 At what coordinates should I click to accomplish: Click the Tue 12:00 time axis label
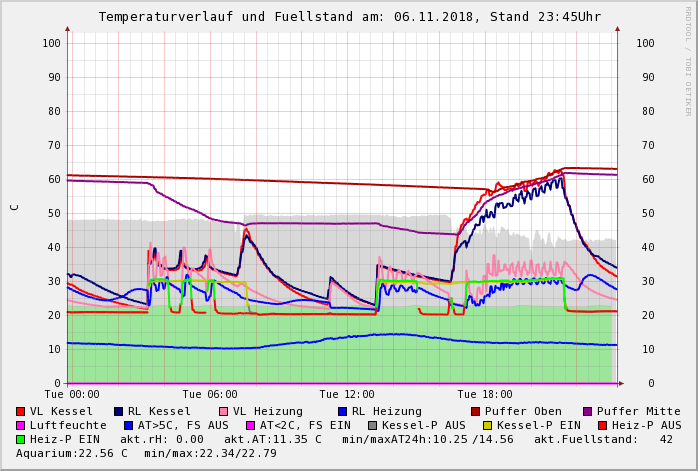347,395
